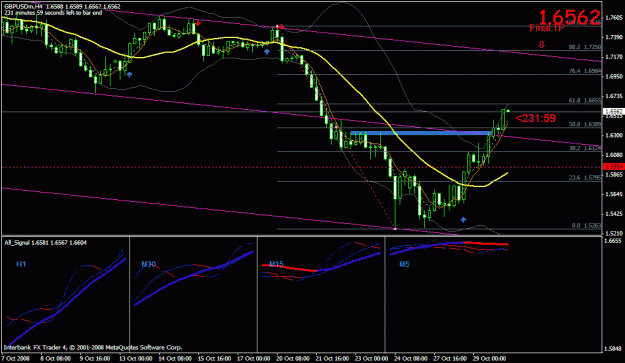Select the red down arrow at 20 Oct peak
625x363 pixels.
(x=281, y=27)
